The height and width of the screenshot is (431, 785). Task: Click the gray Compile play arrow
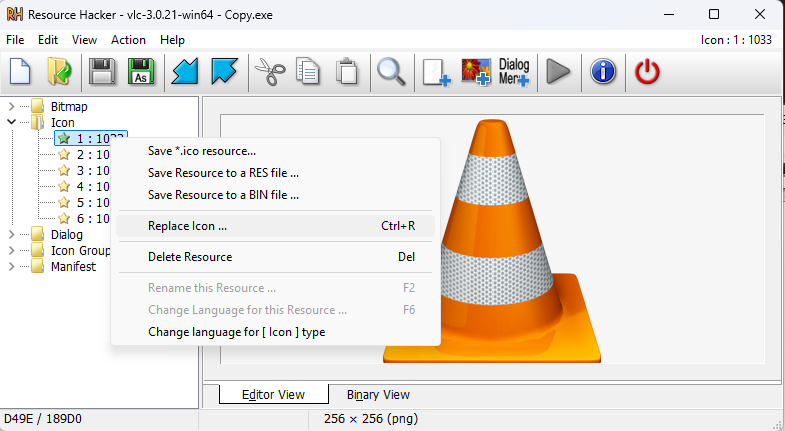[558, 72]
